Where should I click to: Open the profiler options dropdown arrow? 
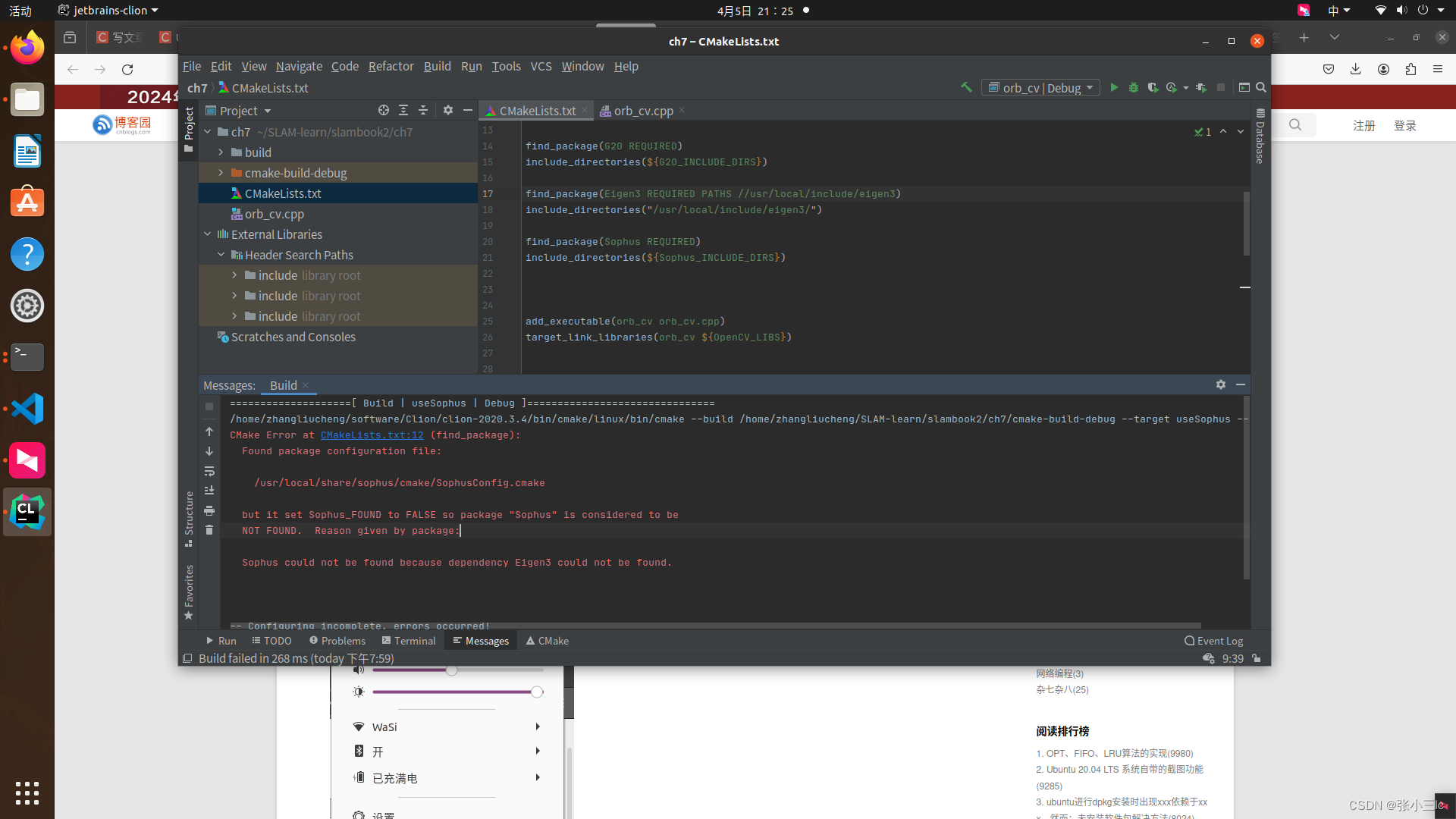[1185, 88]
